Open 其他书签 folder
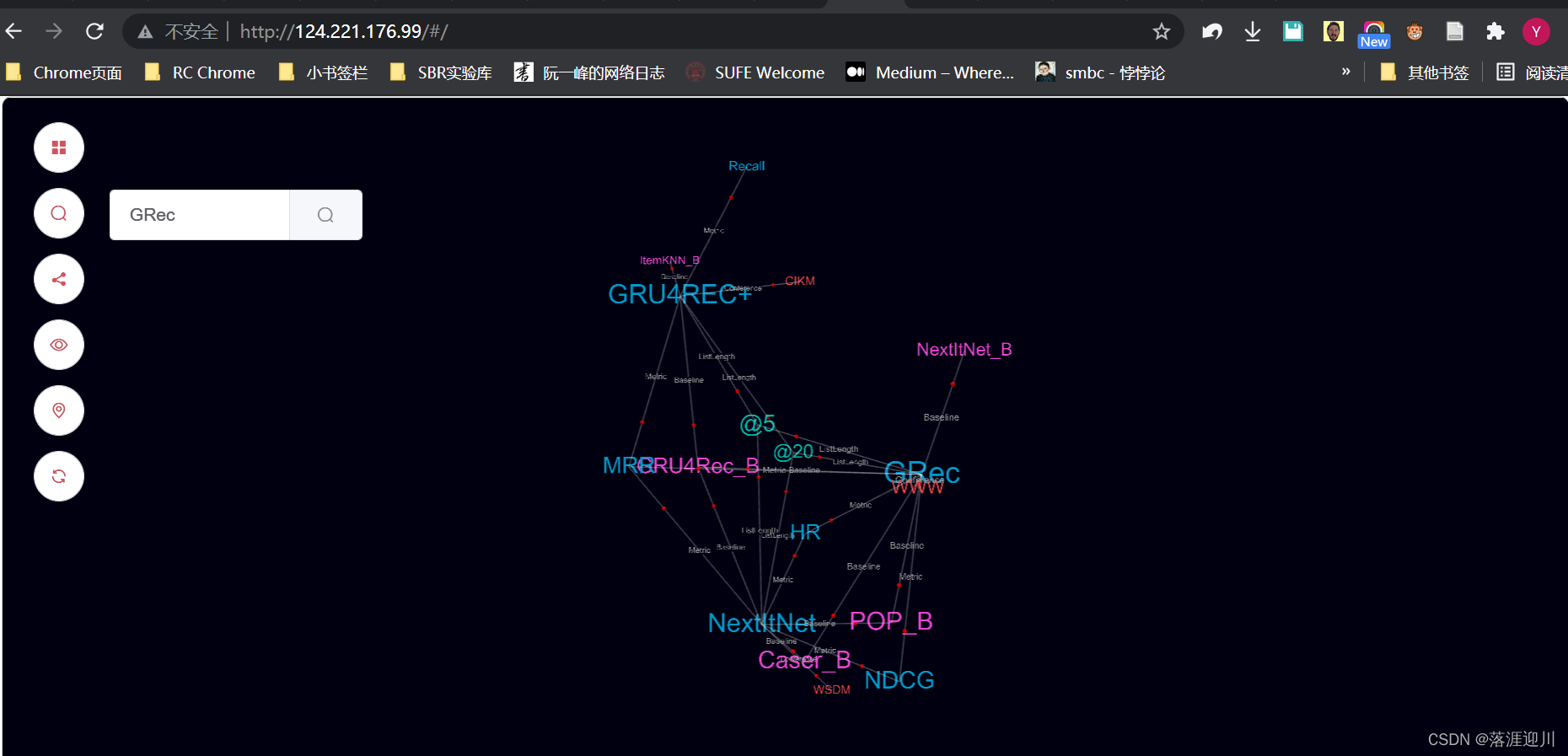 click(1426, 73)
